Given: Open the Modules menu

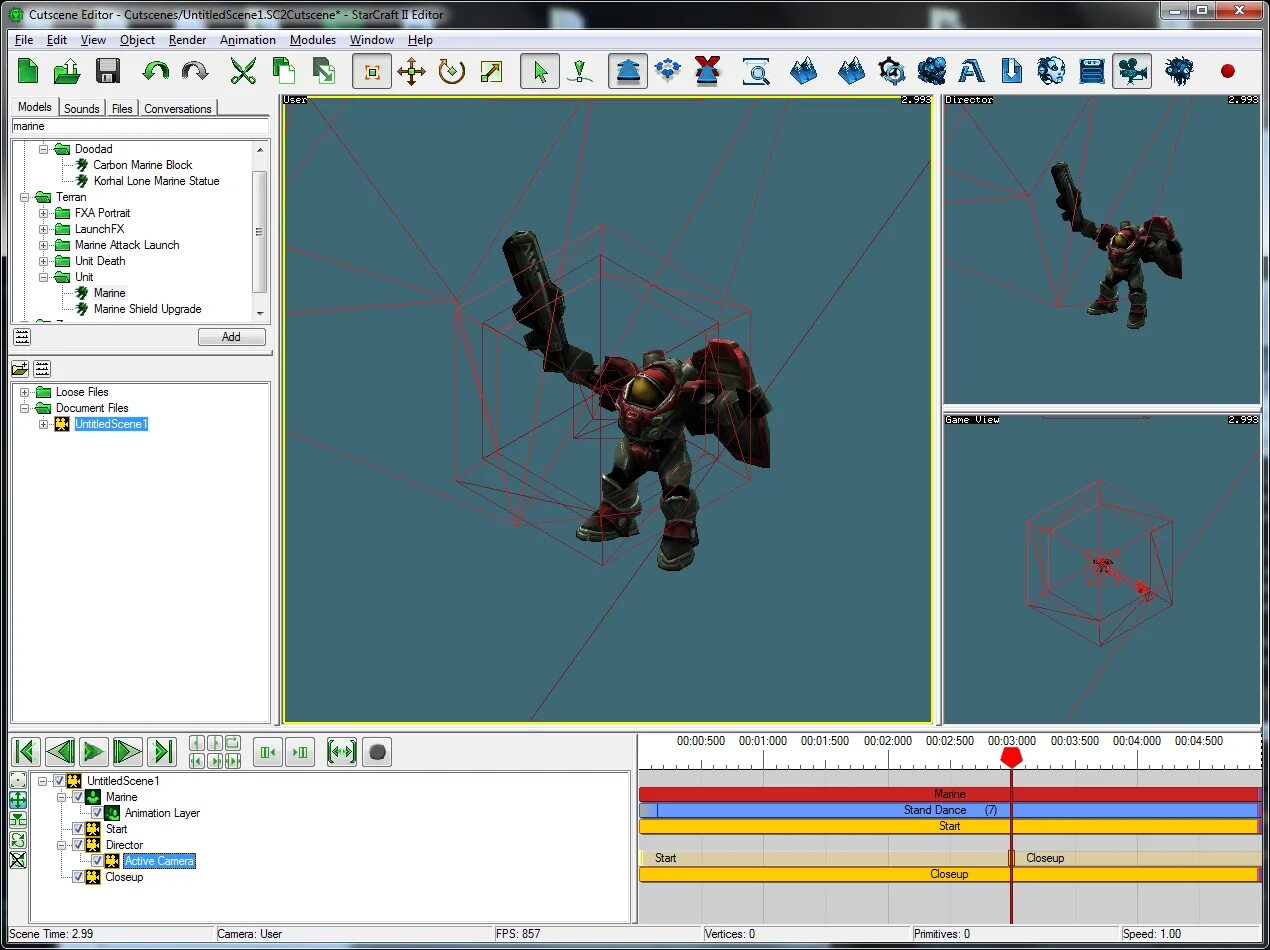Looking at the screenshot, I should 313,40.
